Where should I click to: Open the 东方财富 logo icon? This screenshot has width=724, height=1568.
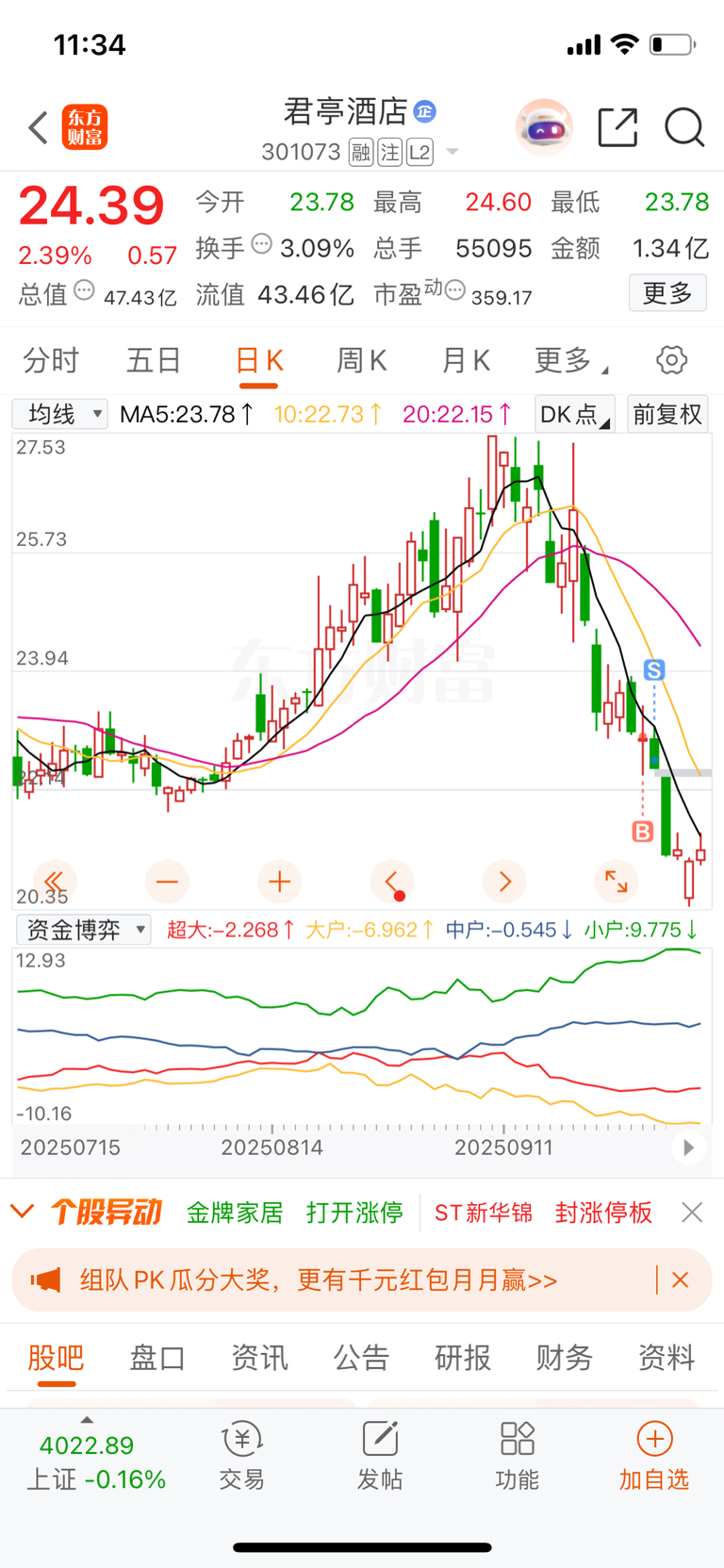click(x=85, y=127)
